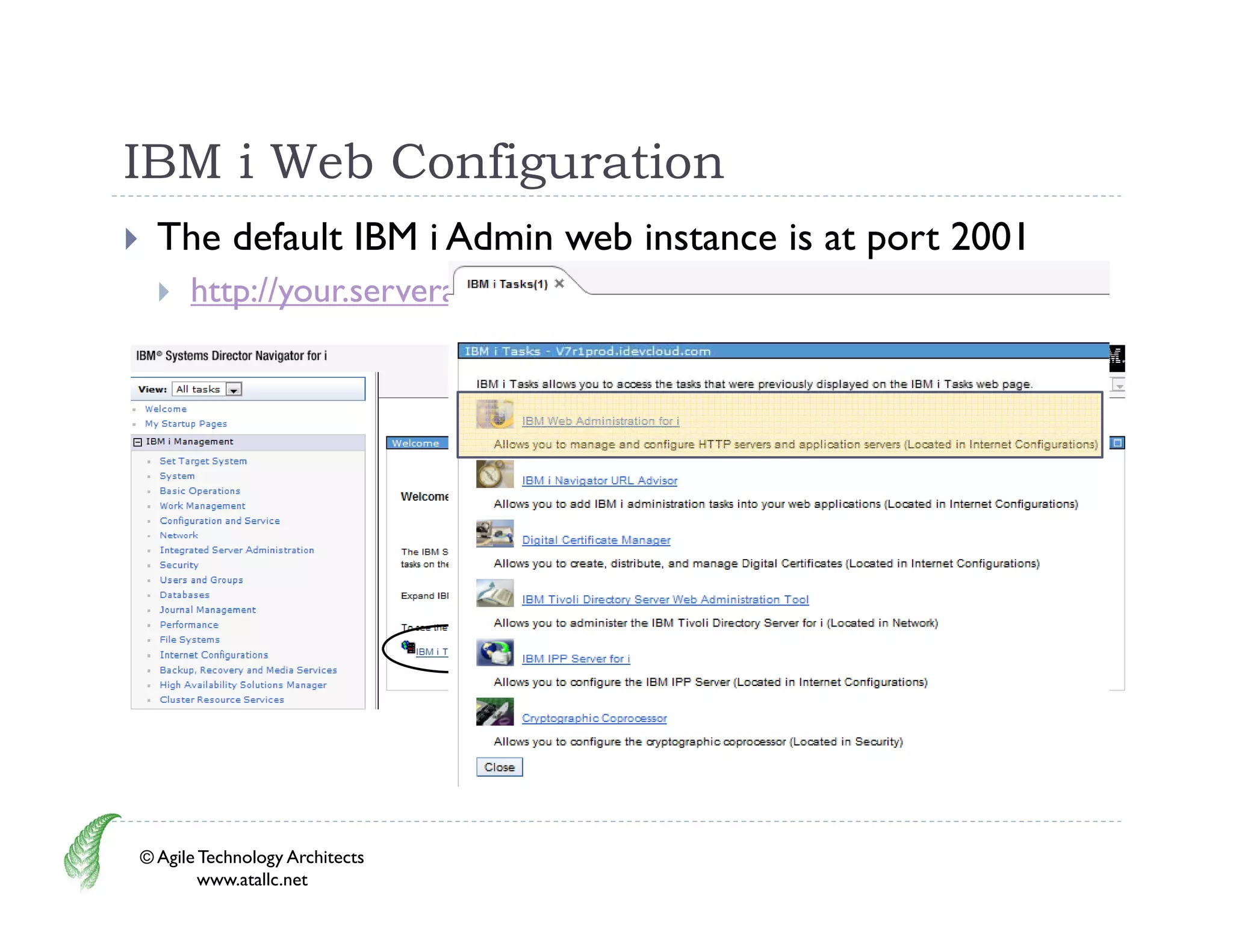Open the View All tasks dropdown
The width and height of the screenshot is (1233, 952).
[x=234, y=389]
